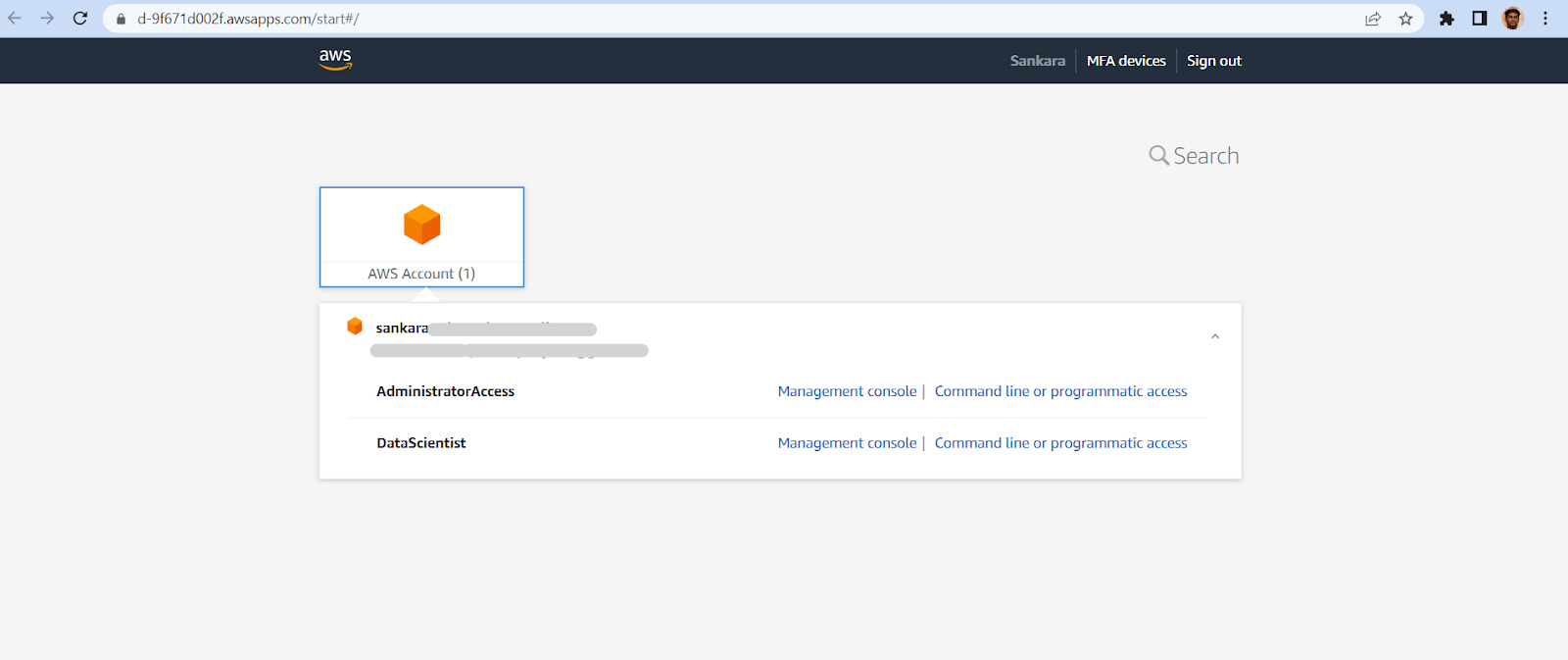Click the browser forward arrow
Image resolution: width=1568 pixels, height=660 pixels.
click(47, 19)
